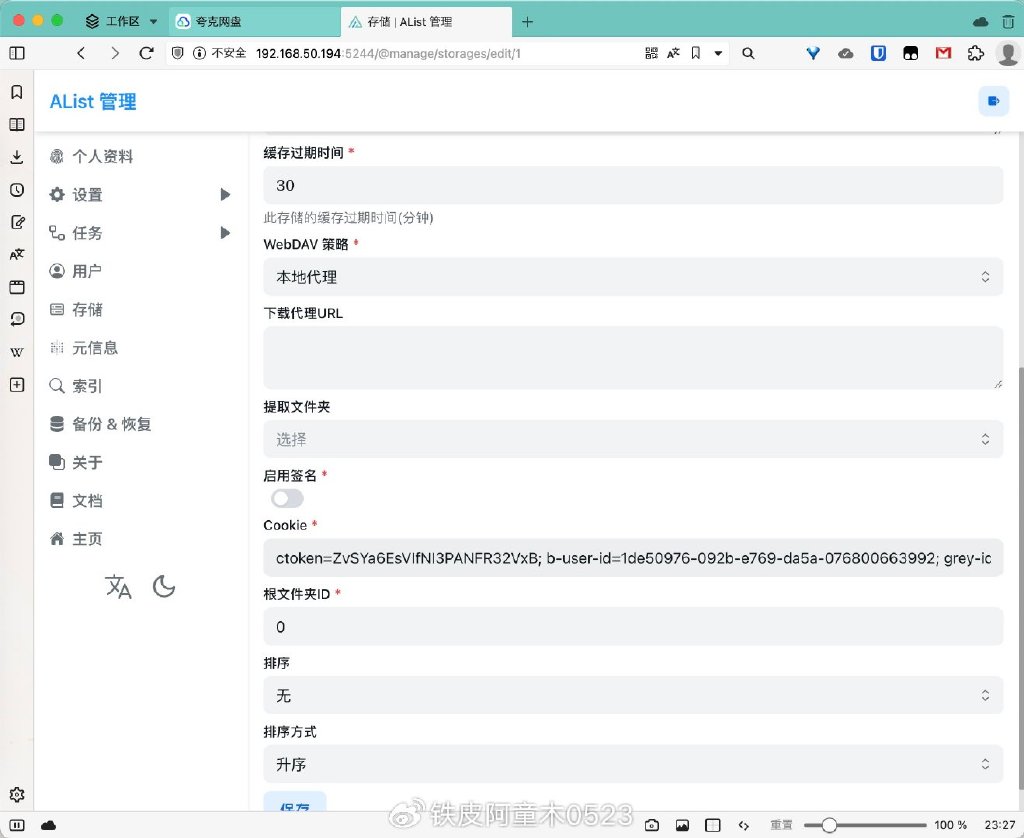
Task: Open the WebDAV 策略 dropdown
Action: tap(632, 276)
